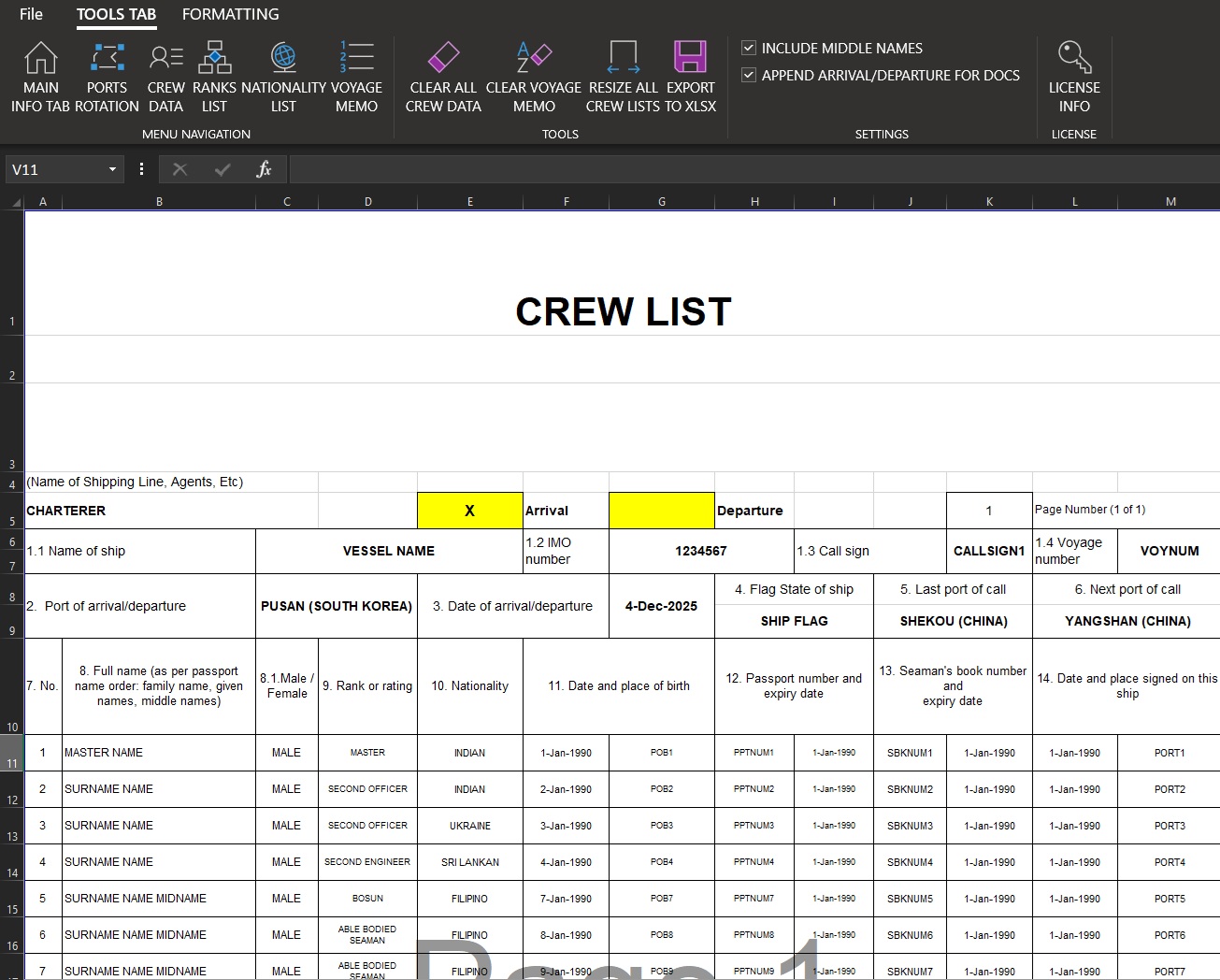Open the Nationality List
Image resolution: width=1220 pixels, height=980 pixels.
(283, 77)
